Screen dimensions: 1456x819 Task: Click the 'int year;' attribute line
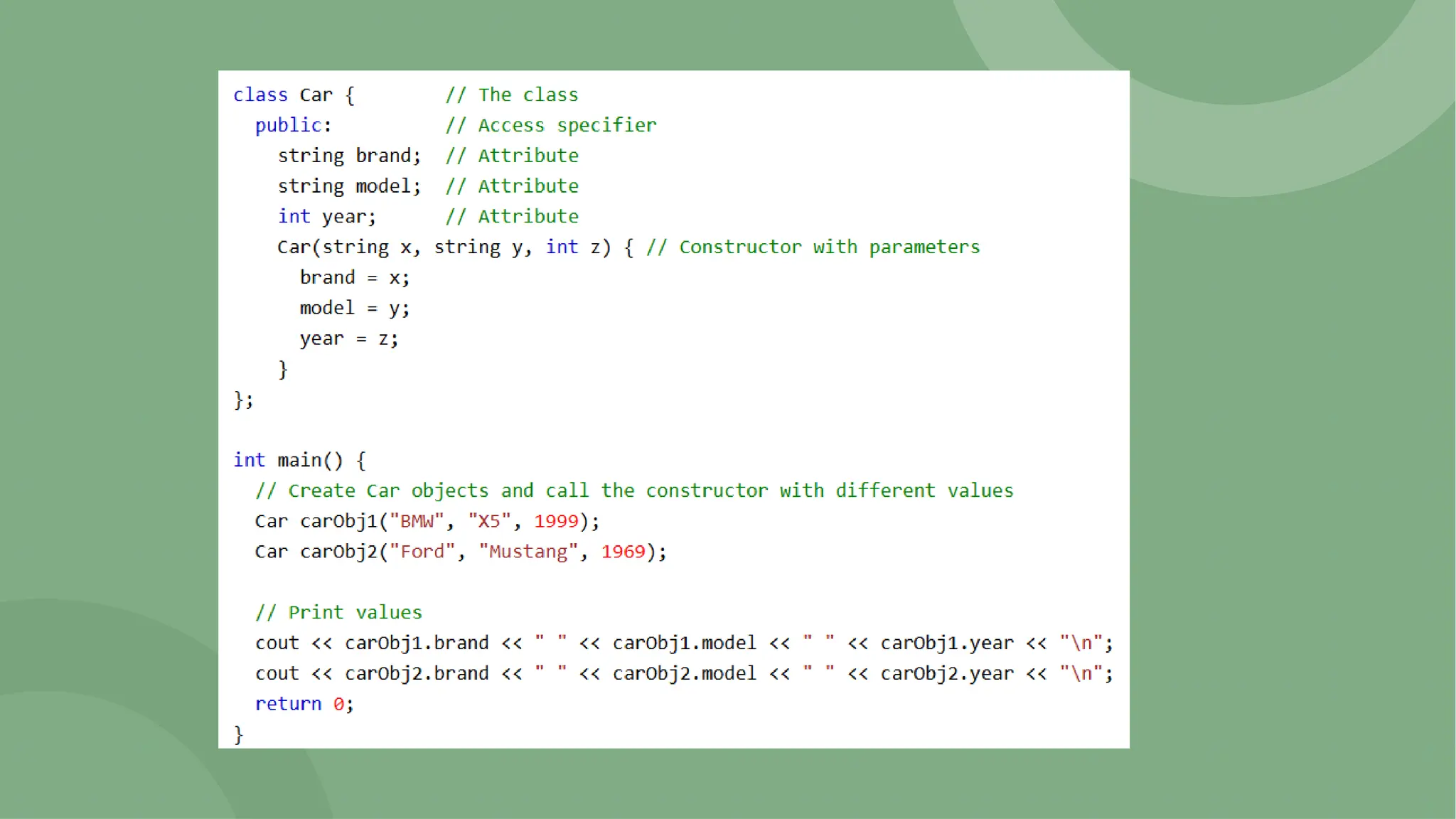(x=327, y=217)
